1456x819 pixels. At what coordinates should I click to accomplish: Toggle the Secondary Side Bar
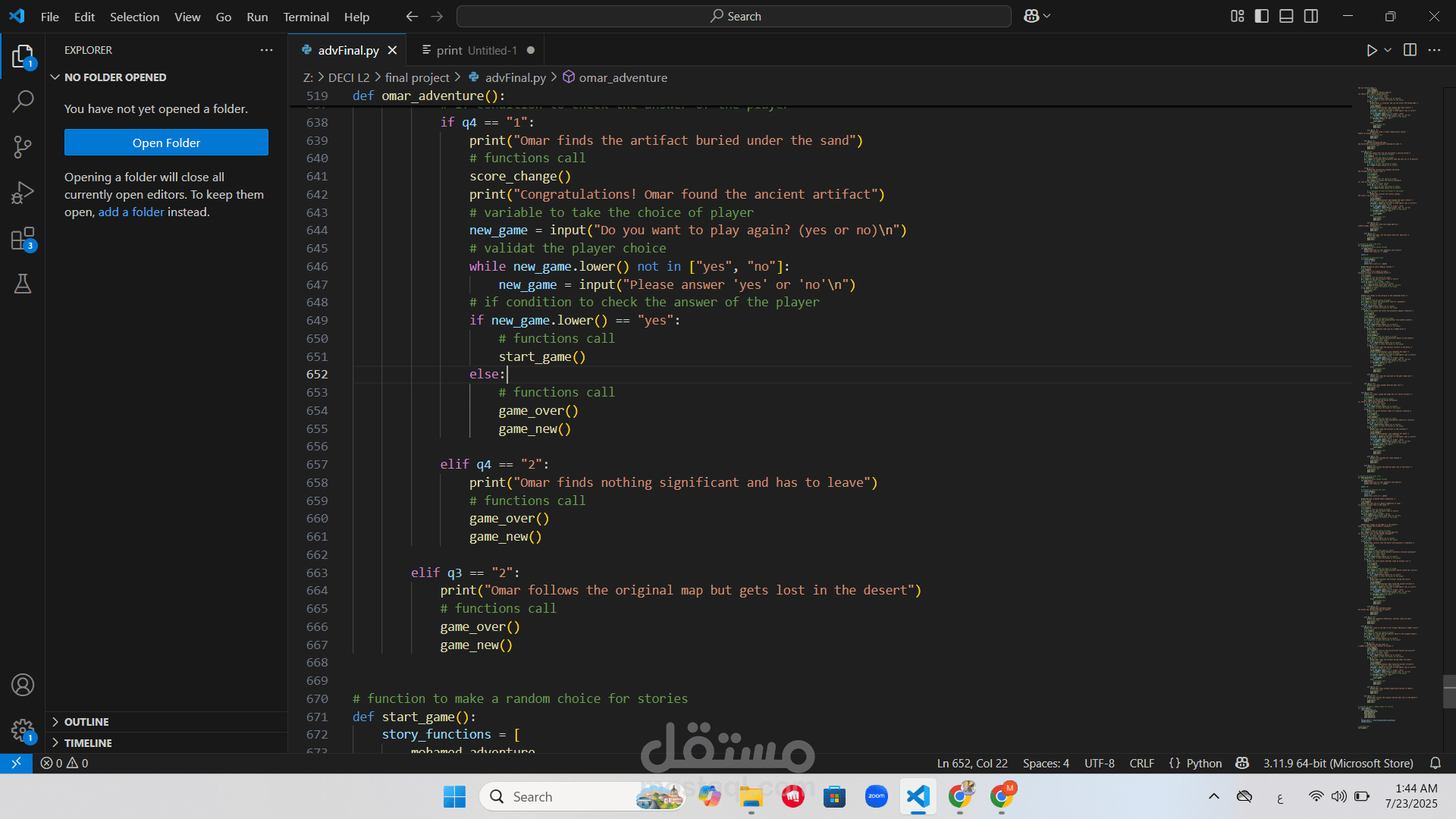[1311, 16]
